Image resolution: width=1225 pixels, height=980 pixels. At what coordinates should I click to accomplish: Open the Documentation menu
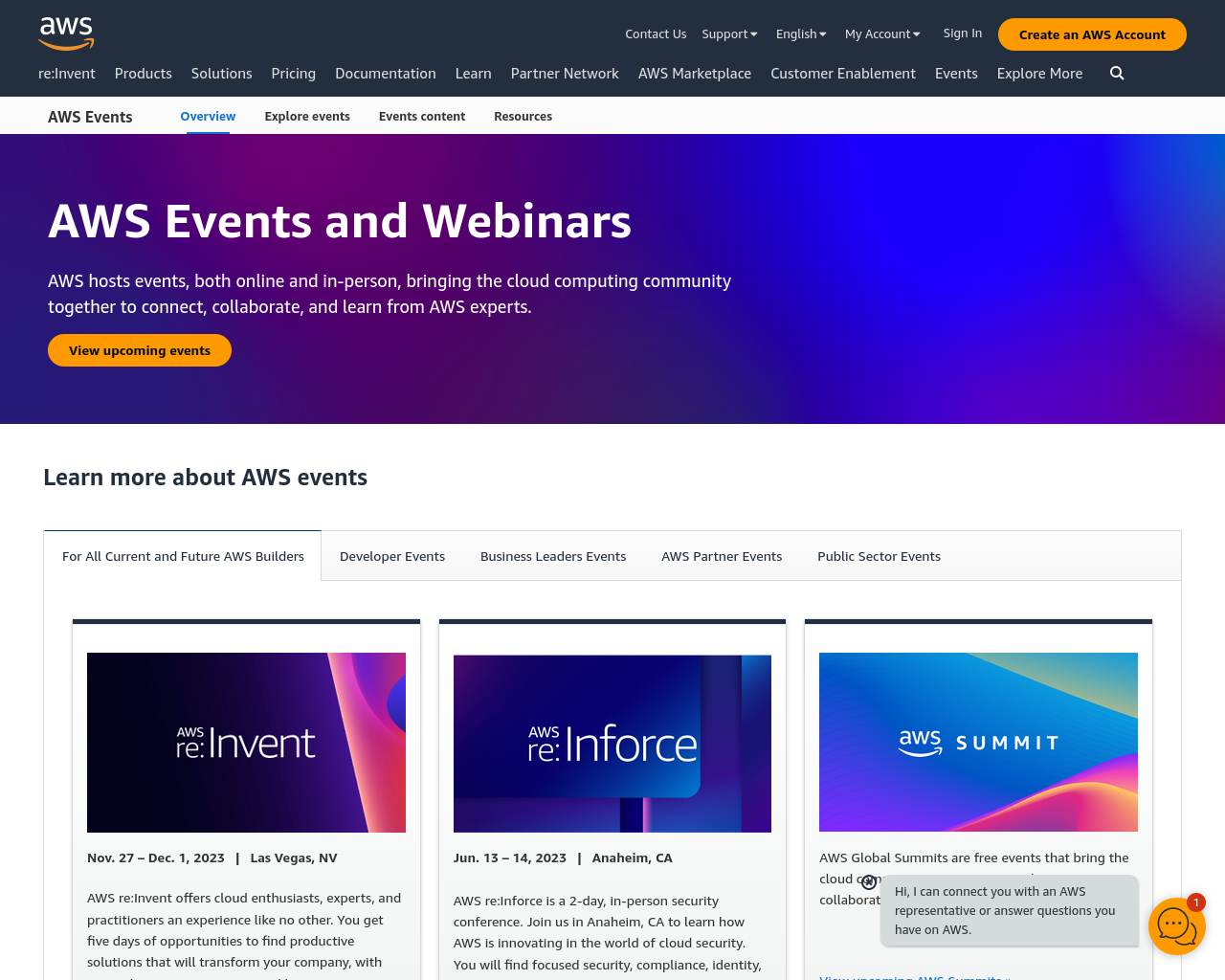pyautogui.click(x=386, y=74)
